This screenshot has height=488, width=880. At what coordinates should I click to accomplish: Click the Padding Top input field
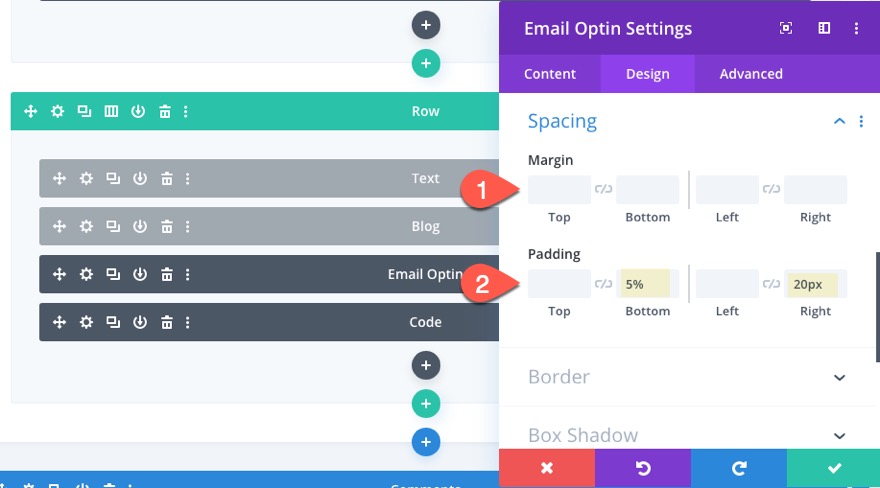coord(559,284)
